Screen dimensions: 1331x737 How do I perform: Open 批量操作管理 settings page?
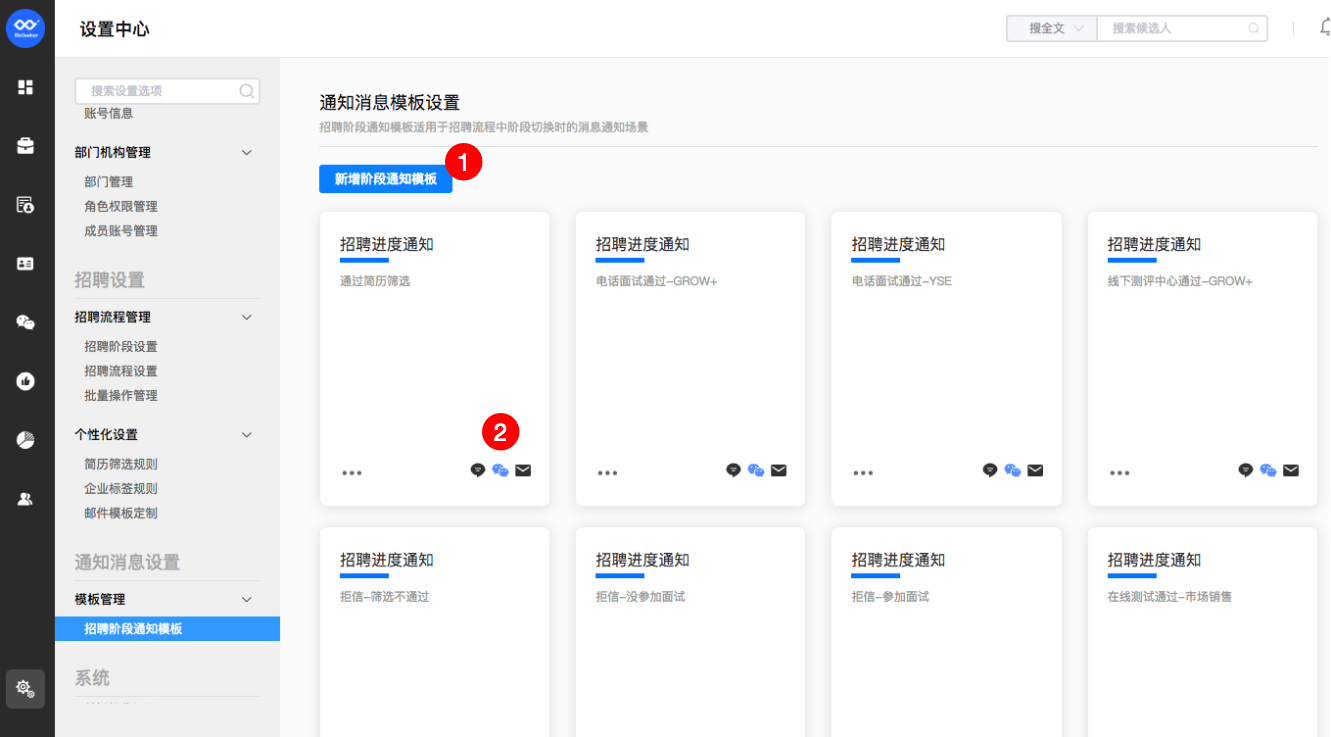point(121,396)
